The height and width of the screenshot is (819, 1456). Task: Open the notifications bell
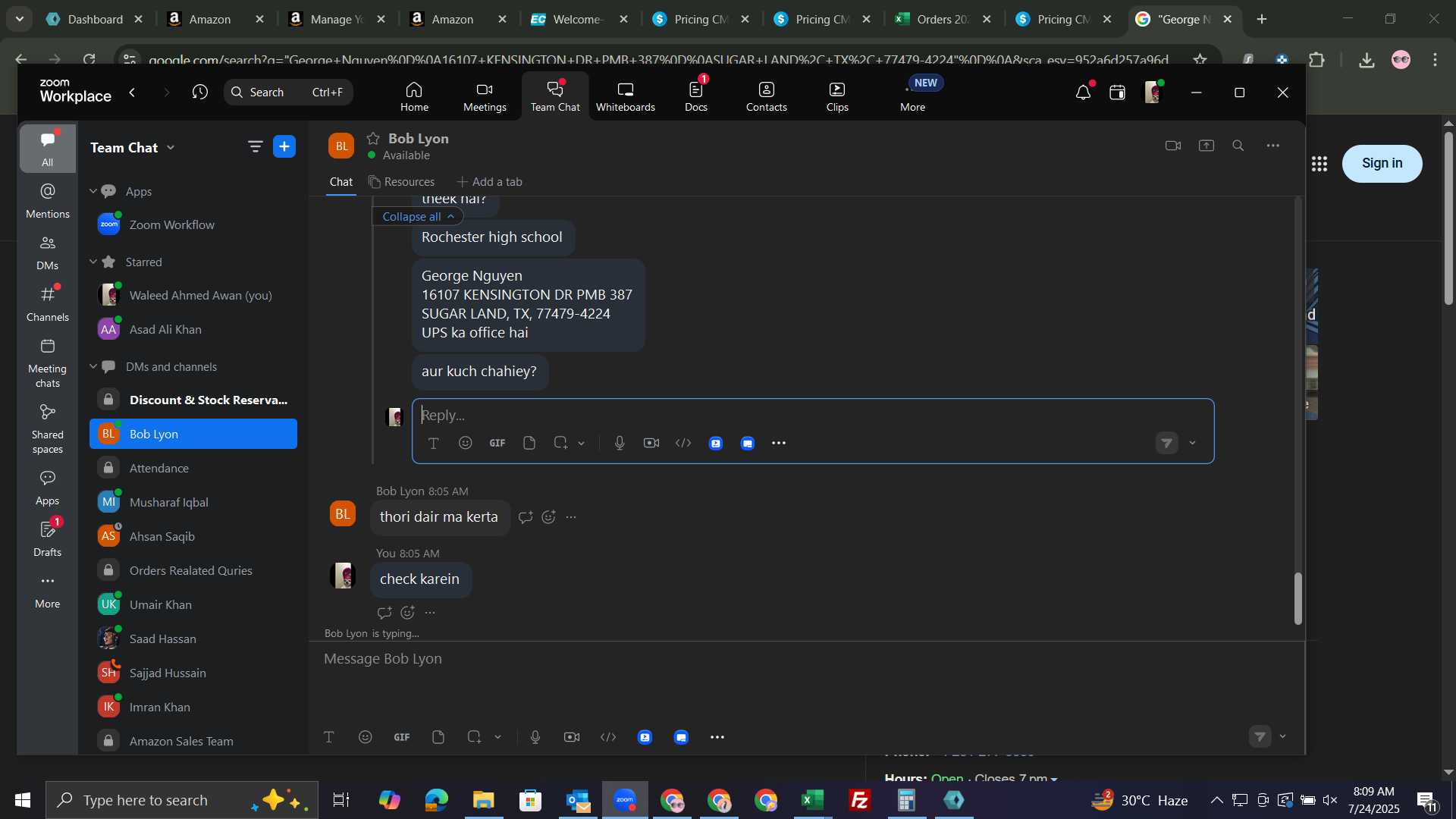1083,93
